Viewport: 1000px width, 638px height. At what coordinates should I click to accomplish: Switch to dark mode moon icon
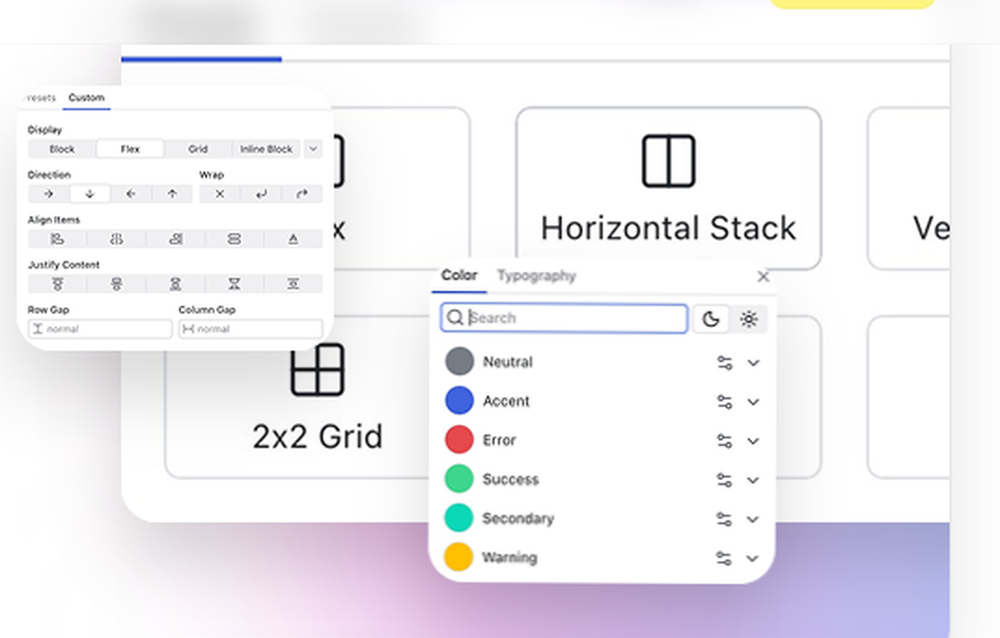point(711,318)
